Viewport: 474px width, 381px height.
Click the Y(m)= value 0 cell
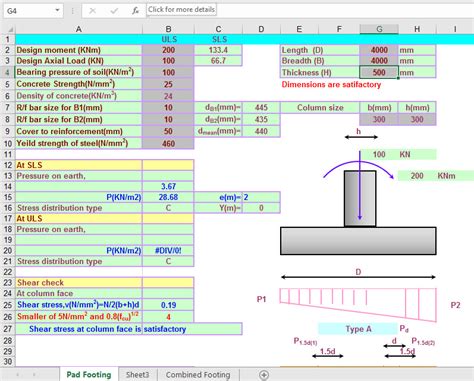[x=261, y=208]
